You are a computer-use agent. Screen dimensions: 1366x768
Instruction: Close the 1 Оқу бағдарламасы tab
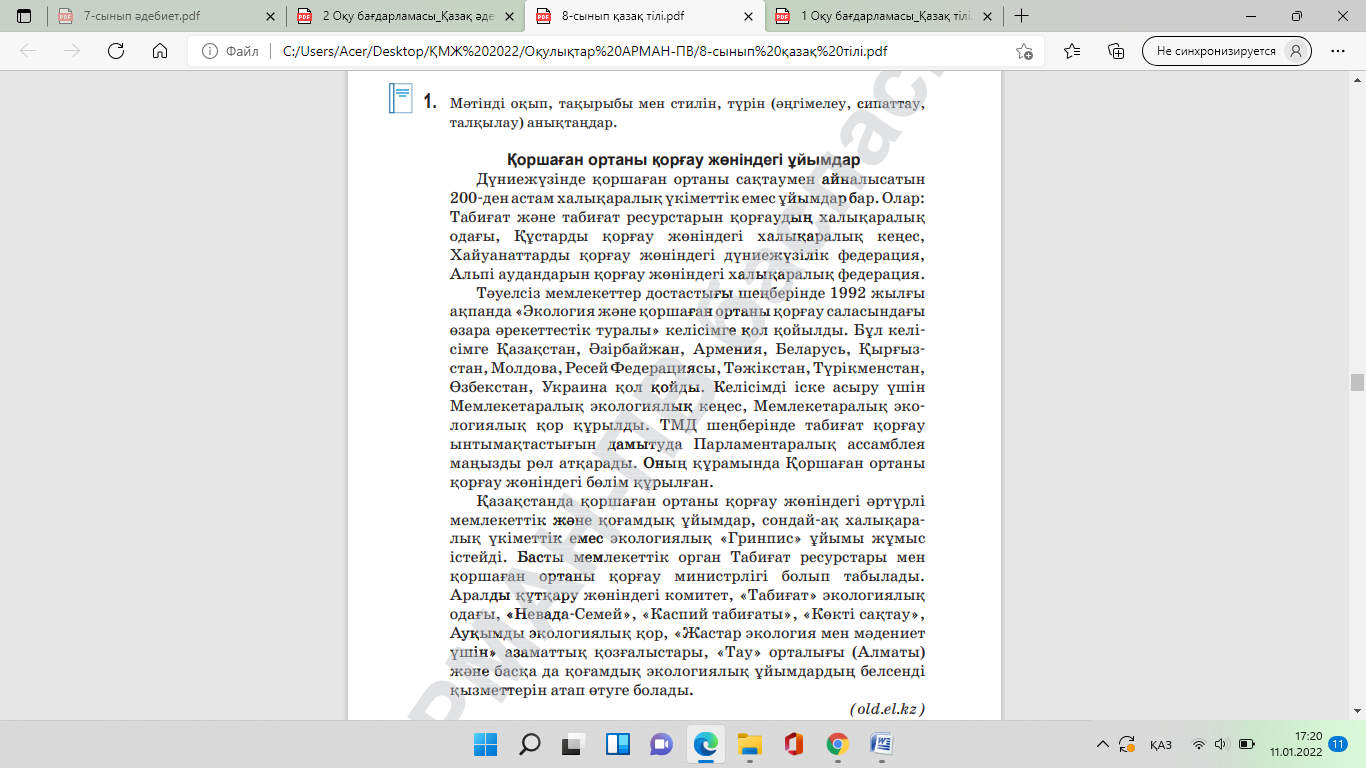pyautogui.click(x=988, y=16)
